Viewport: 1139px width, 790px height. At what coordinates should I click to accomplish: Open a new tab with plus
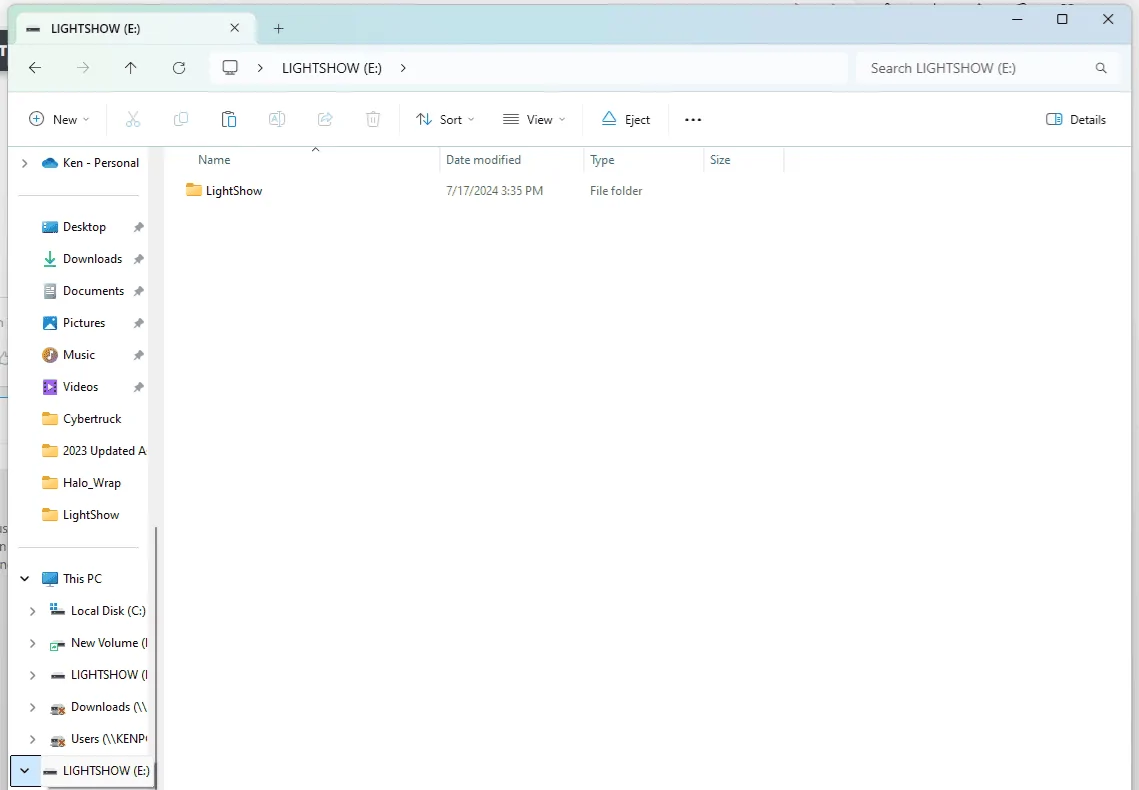278,28
